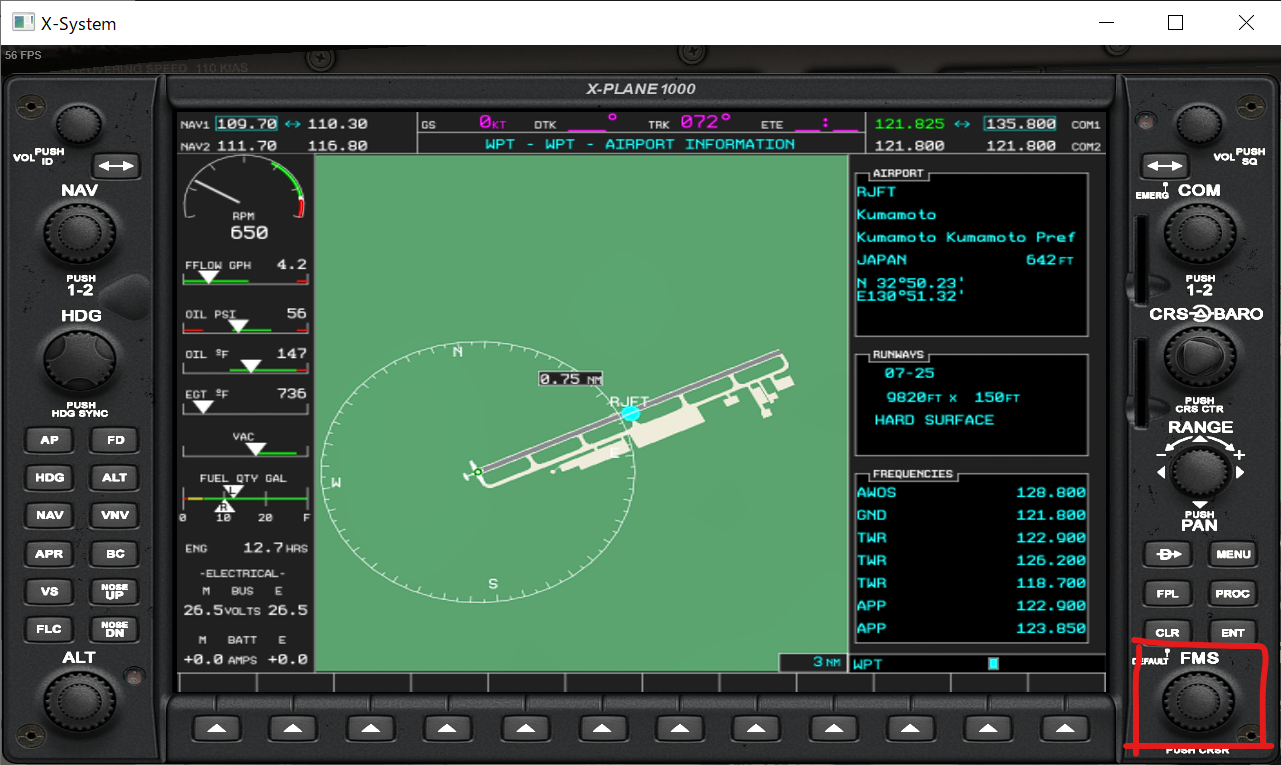Click the RANGE knob to activate pan
Screen dimensions: 1281x765
pos(1199,471)
